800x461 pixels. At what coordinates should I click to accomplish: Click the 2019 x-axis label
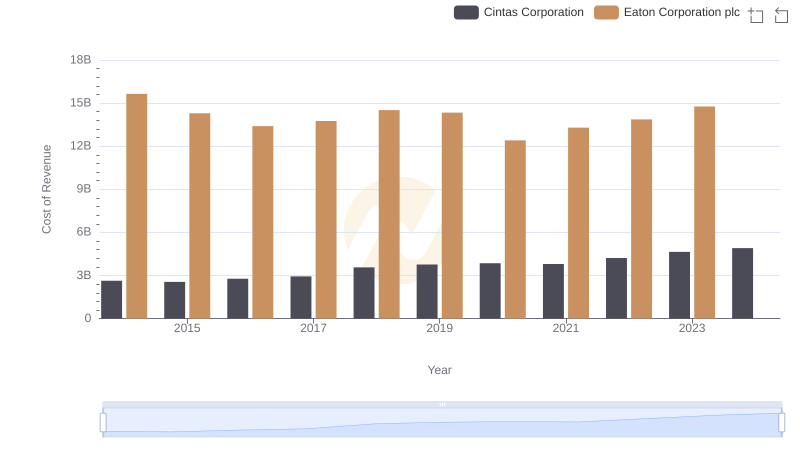pos(439,328)
